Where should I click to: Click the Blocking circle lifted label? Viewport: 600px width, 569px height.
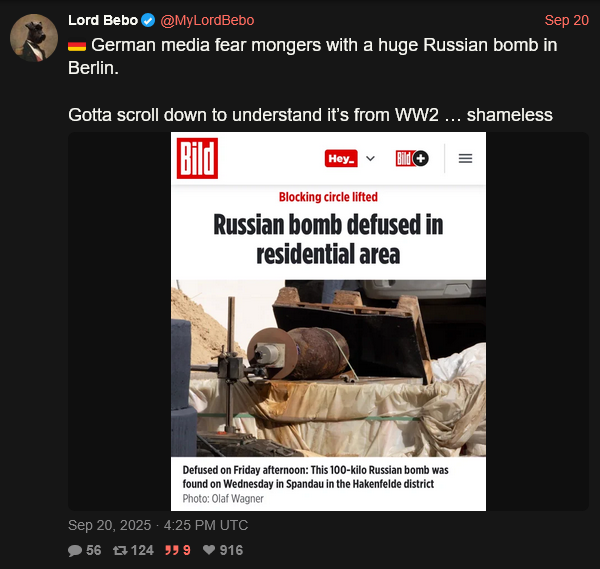[x=328, y=197]
